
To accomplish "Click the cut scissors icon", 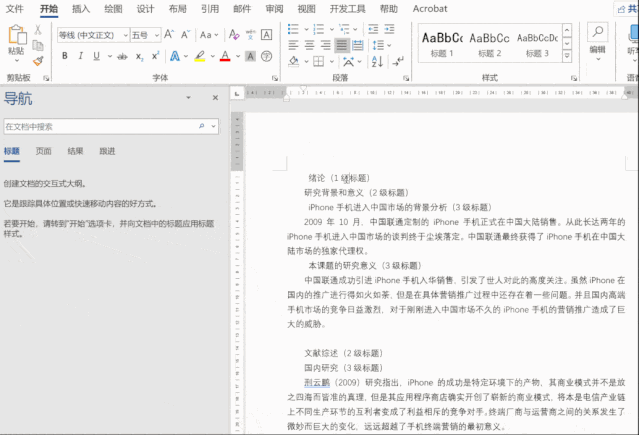I will coord(38,31).
